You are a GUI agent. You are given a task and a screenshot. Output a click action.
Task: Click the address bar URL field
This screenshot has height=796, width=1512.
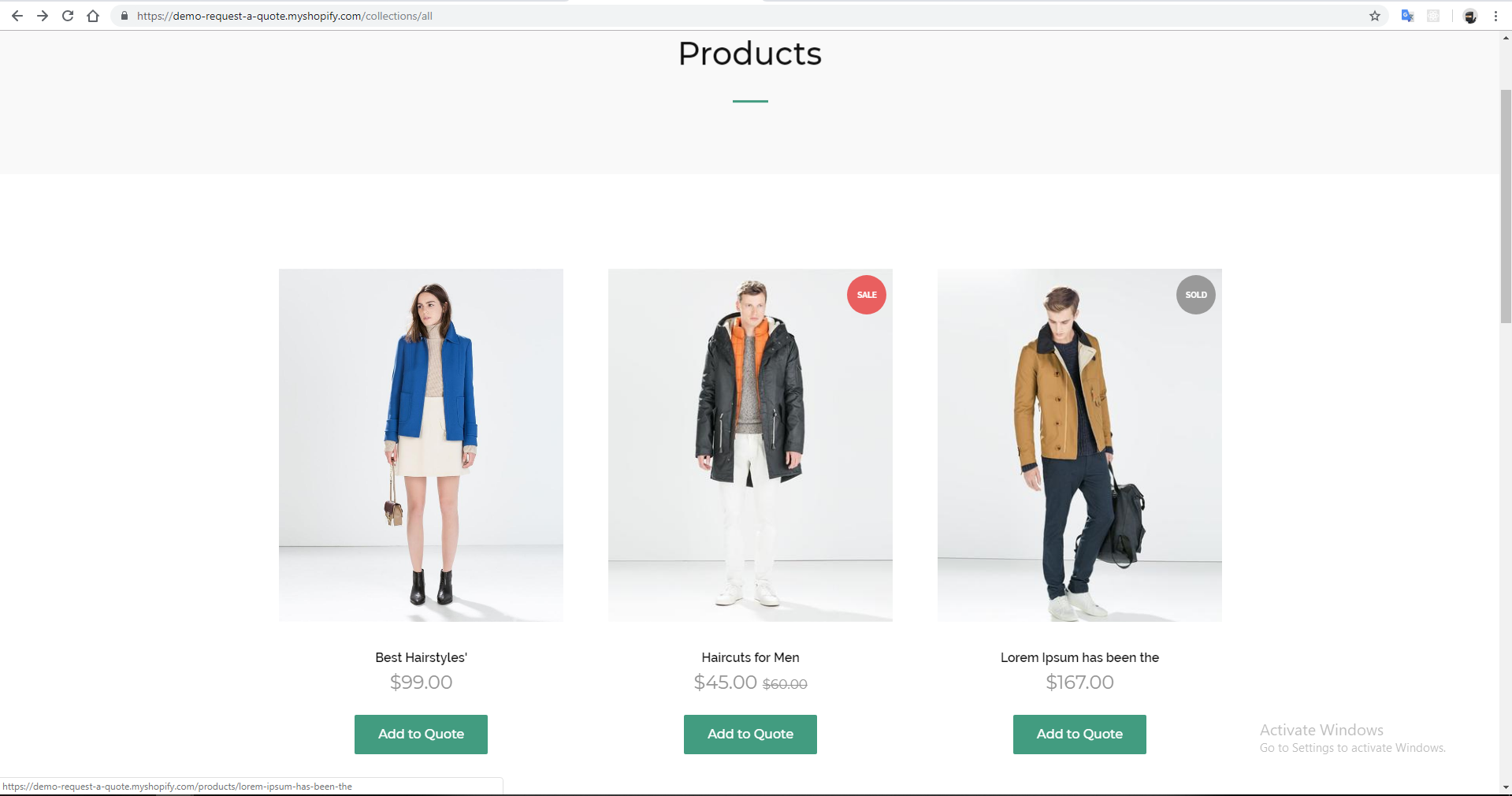(x=741, y=16)
